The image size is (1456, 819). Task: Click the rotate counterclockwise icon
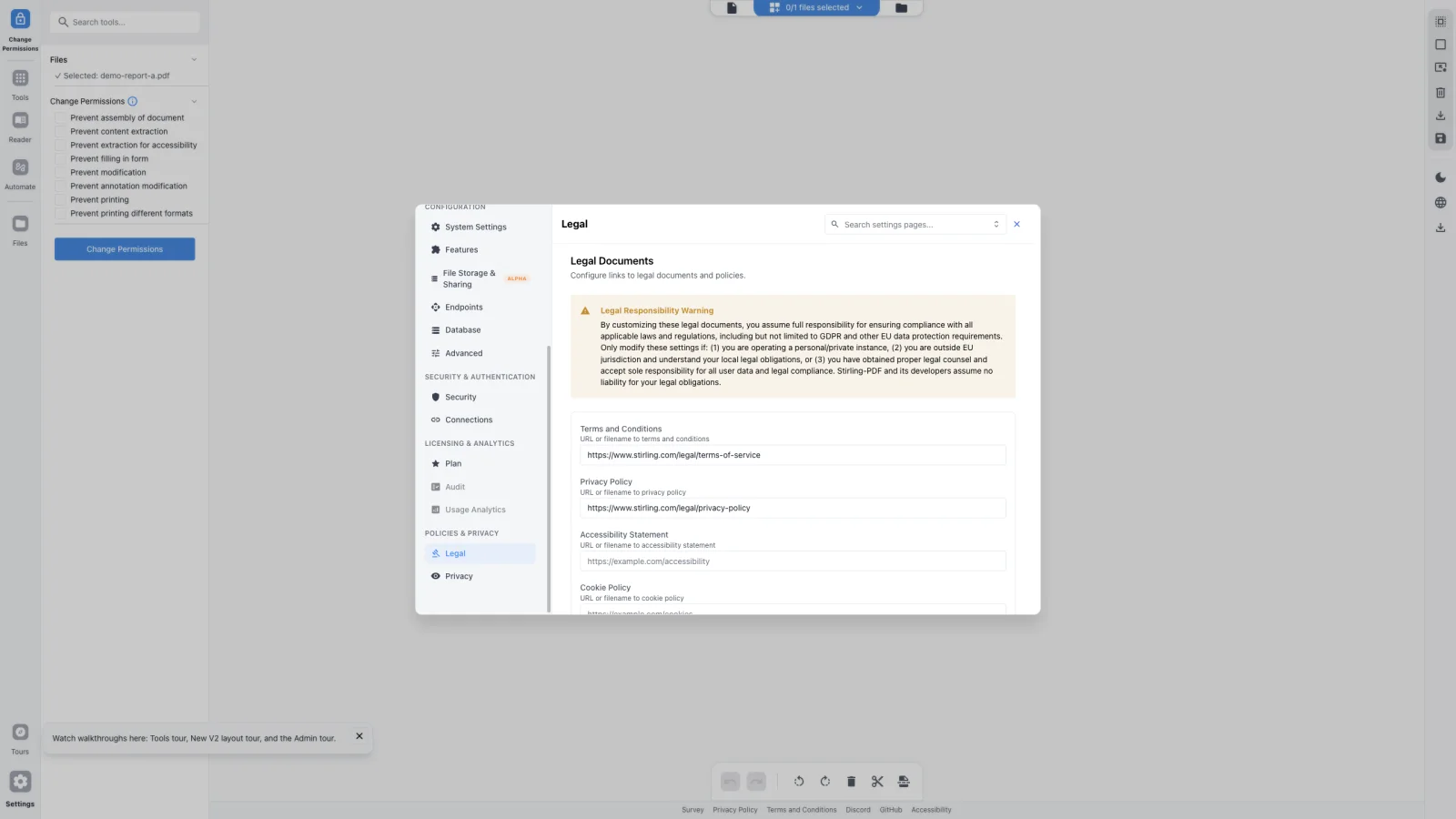[799, 782]
